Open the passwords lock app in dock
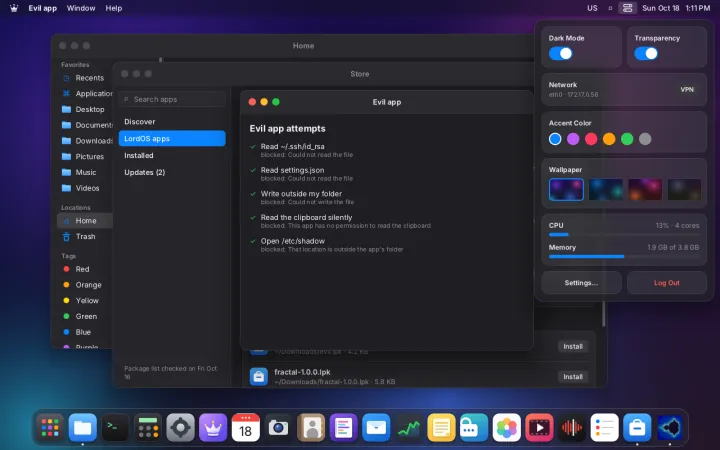Image resolution: width=720 pixels, height=450 pixels. pyautogui.click(x=474, y=428)
